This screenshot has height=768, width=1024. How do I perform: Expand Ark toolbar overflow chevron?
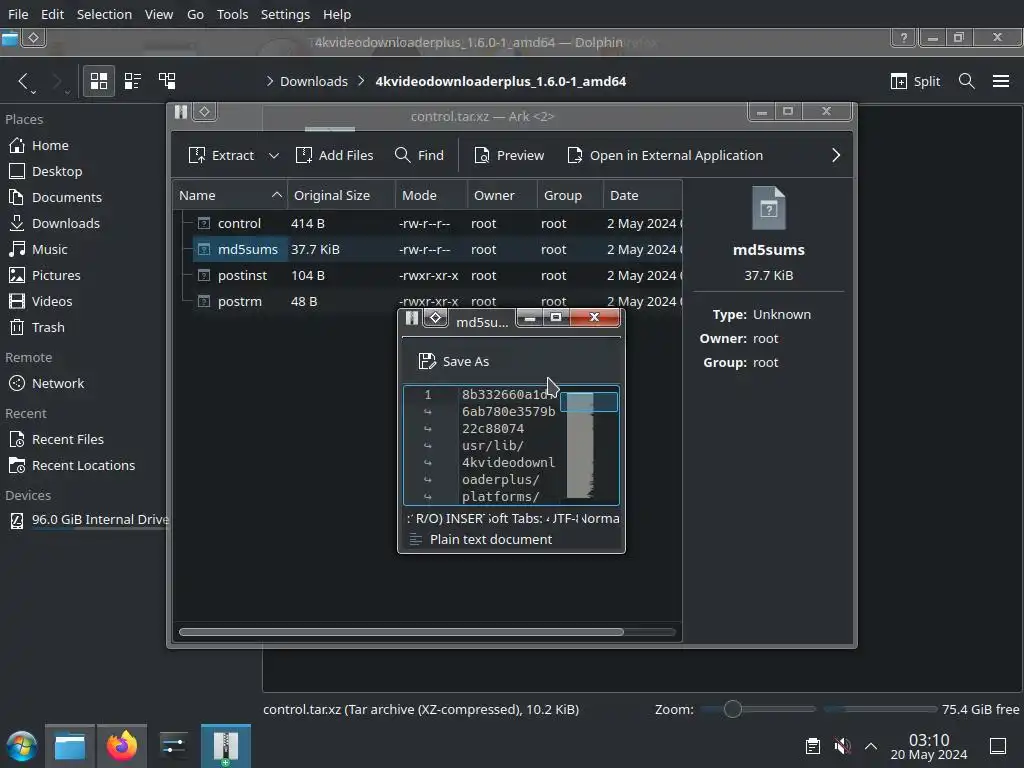click(x=835, y=155)
